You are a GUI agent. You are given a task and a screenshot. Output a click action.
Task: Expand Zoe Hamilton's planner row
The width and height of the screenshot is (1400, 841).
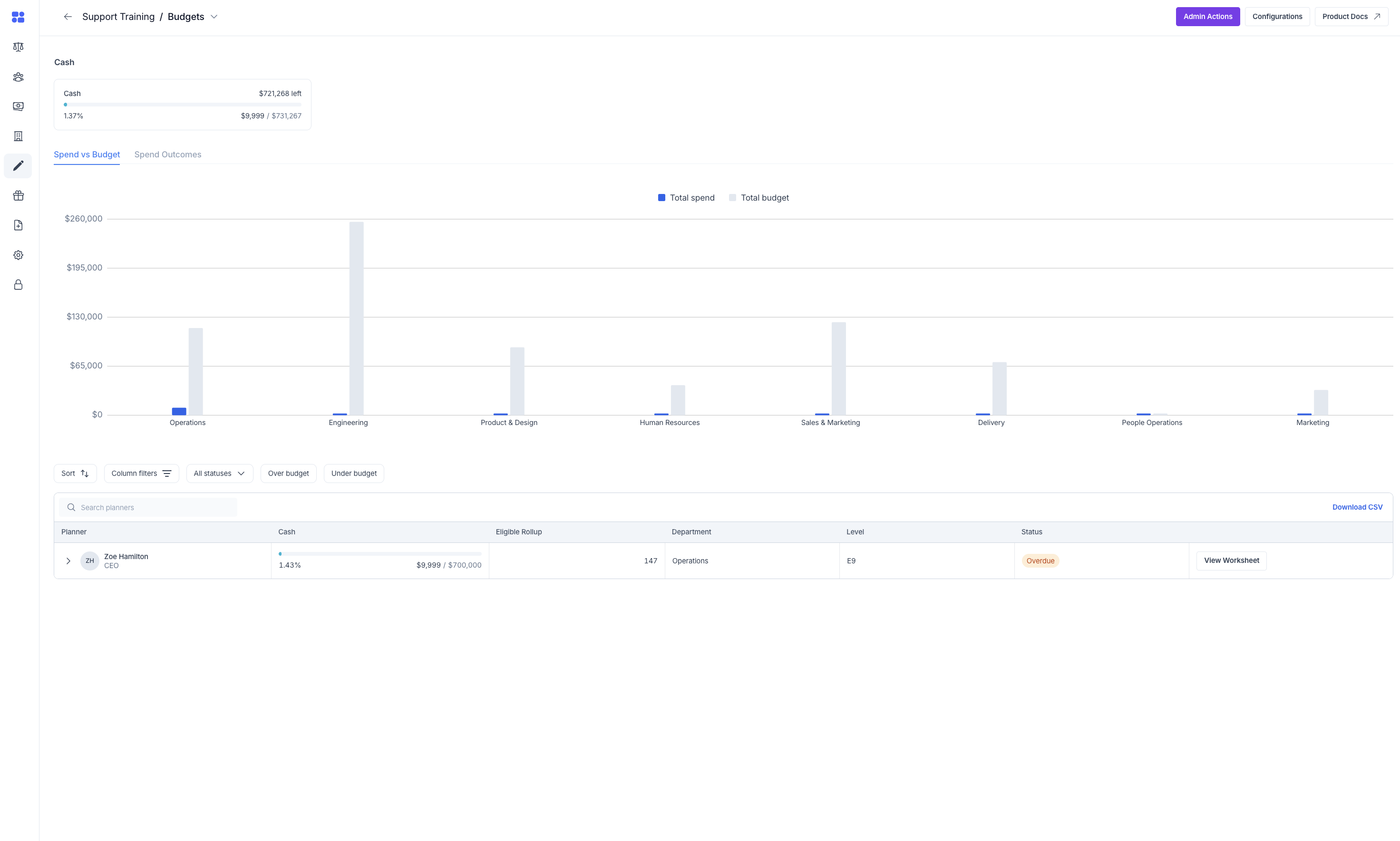pyautogui.click(x=68, y=561)
